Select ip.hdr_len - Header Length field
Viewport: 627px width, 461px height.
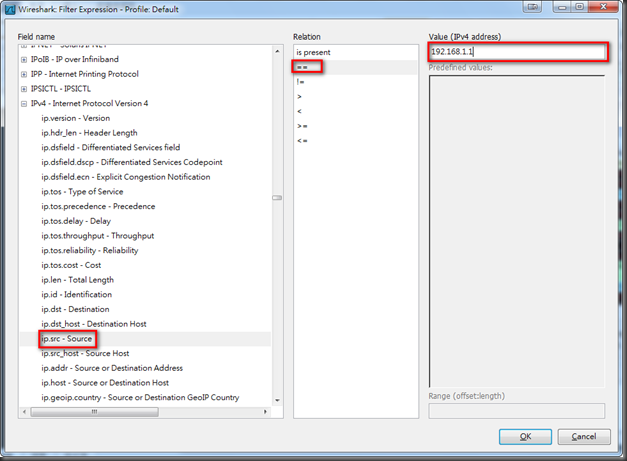click(x=89, y=133)
